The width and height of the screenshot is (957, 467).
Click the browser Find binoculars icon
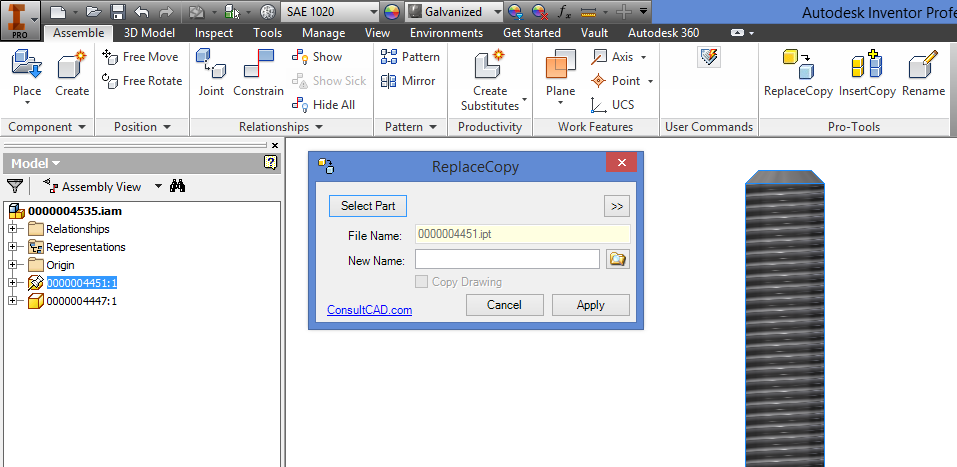click(178, 186)
